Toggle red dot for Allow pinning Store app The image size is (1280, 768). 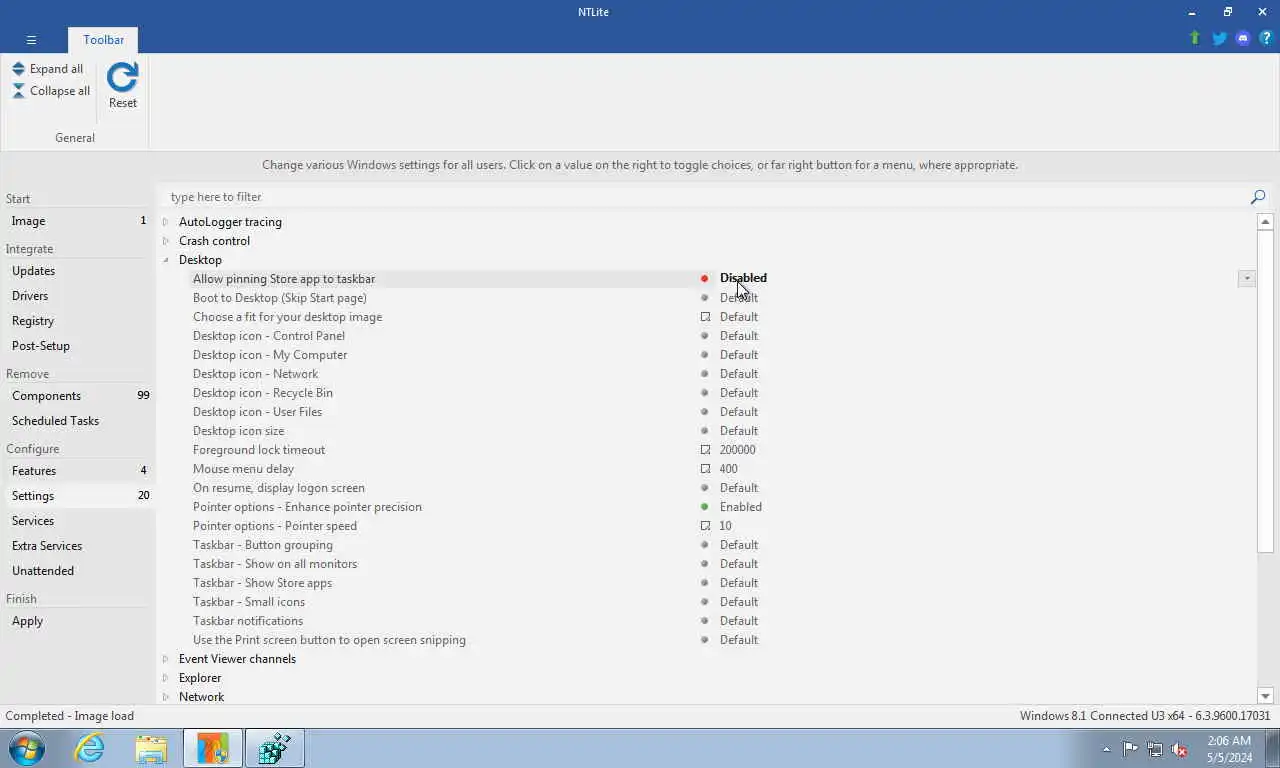click(x=705, y=279)
